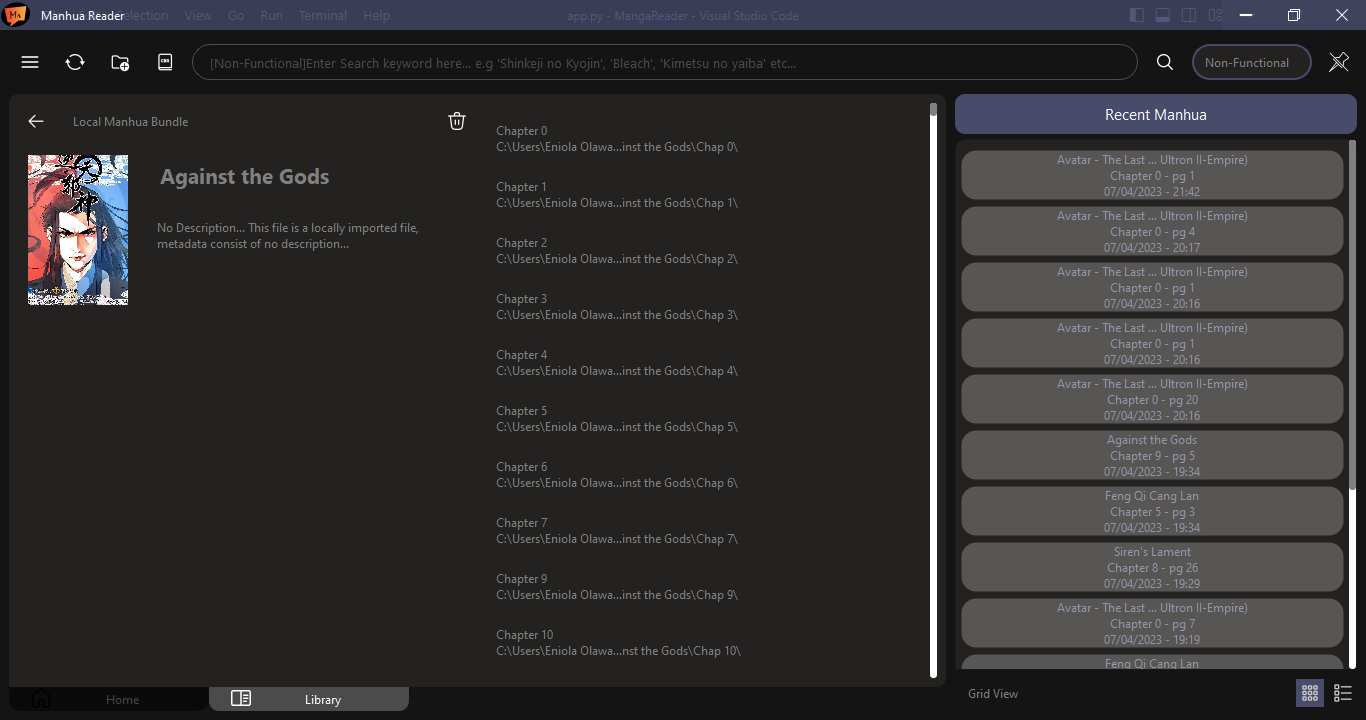The width and height of the screenshot is (1366, 720).
Task: Open recent Avatar entry dated 21:42
Action: [1152, 176]
